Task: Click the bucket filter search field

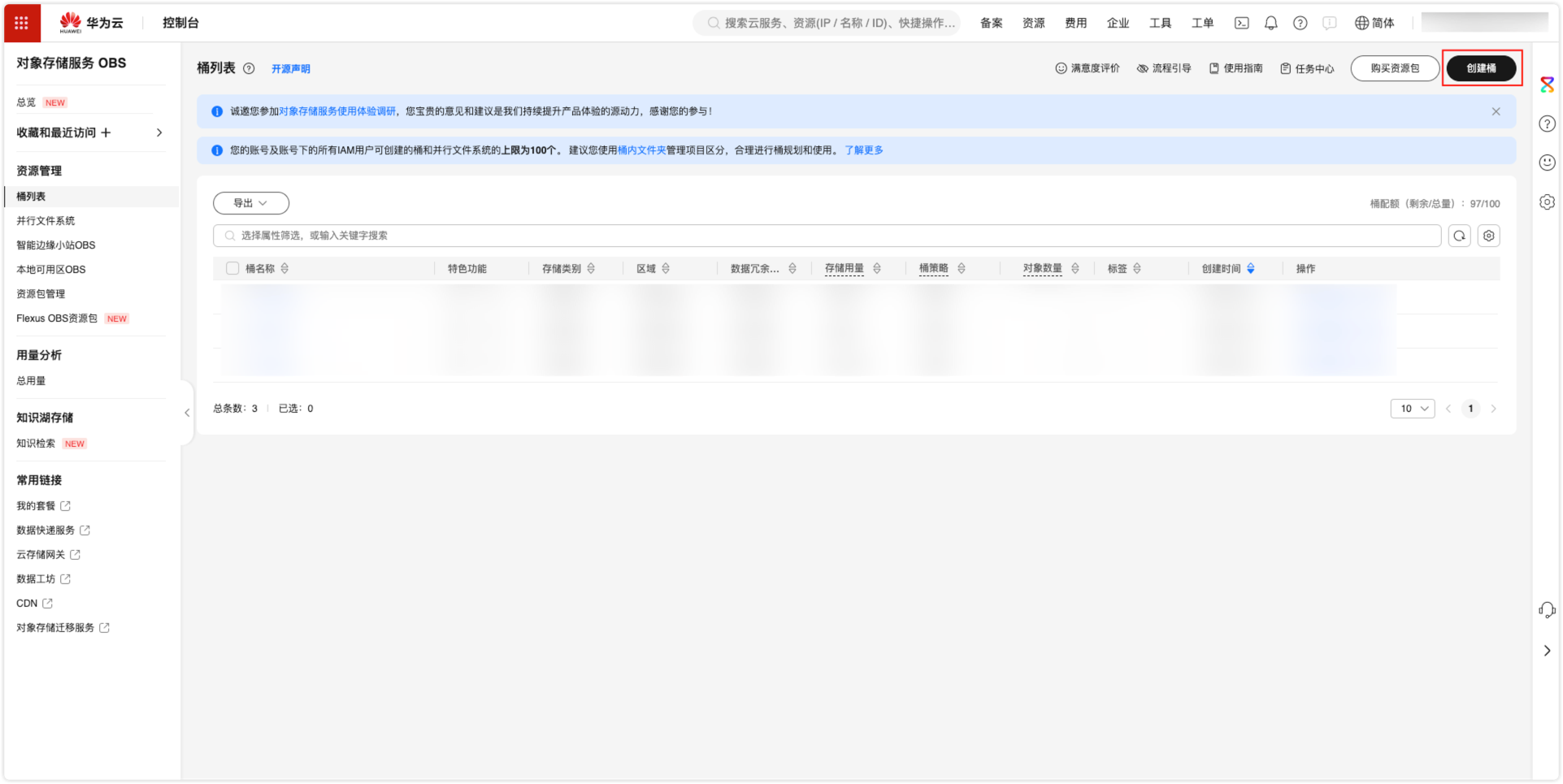Action: point(827,236)
